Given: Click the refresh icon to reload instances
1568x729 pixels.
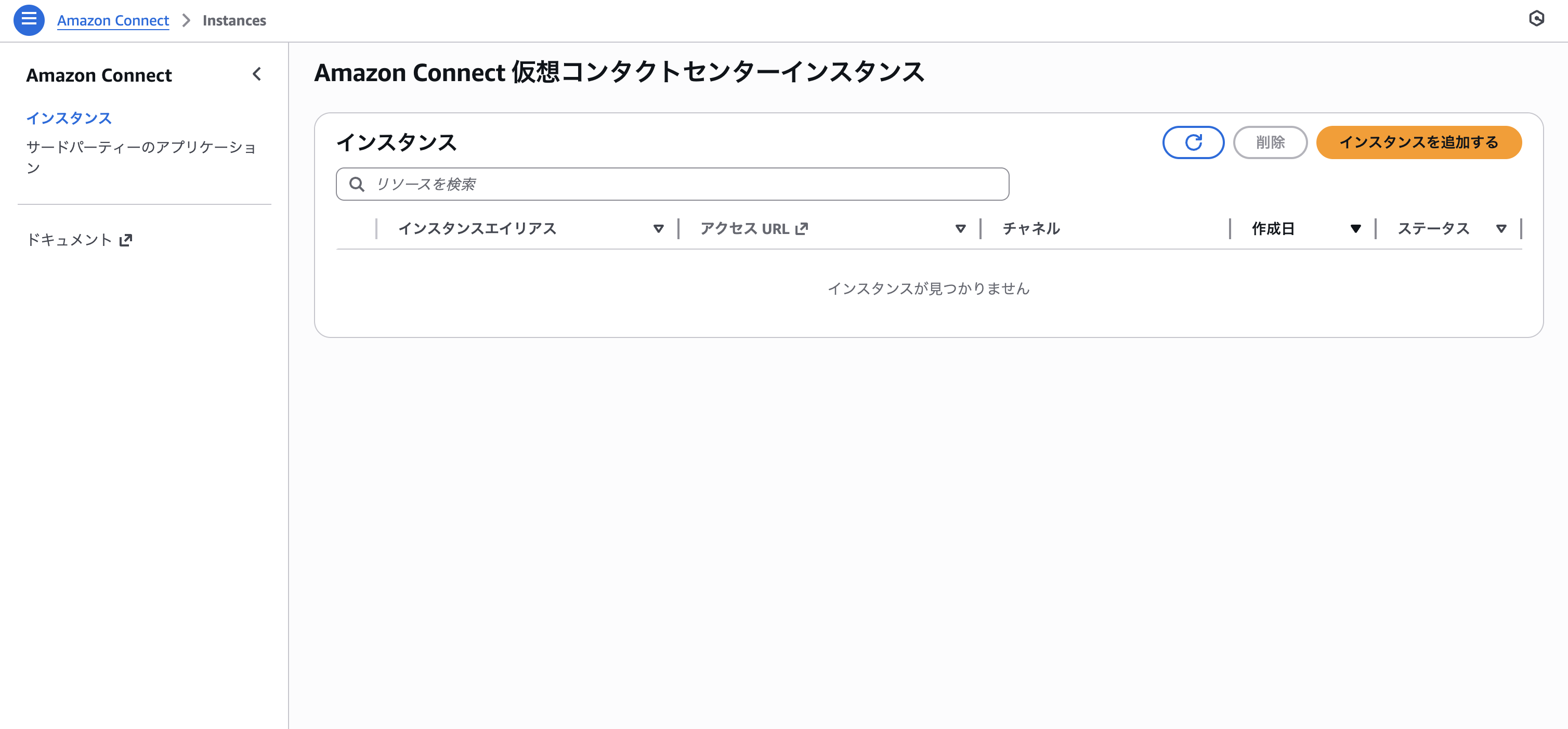Looking at the screenshot, I should (1193, 142).
